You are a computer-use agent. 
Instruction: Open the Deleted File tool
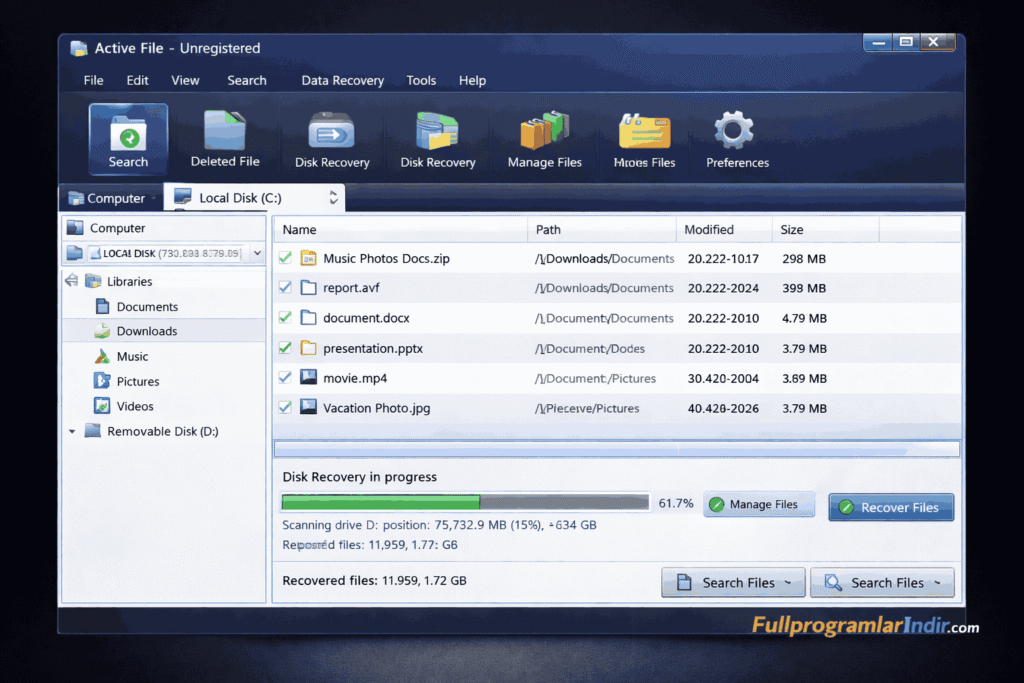point(224,138)
